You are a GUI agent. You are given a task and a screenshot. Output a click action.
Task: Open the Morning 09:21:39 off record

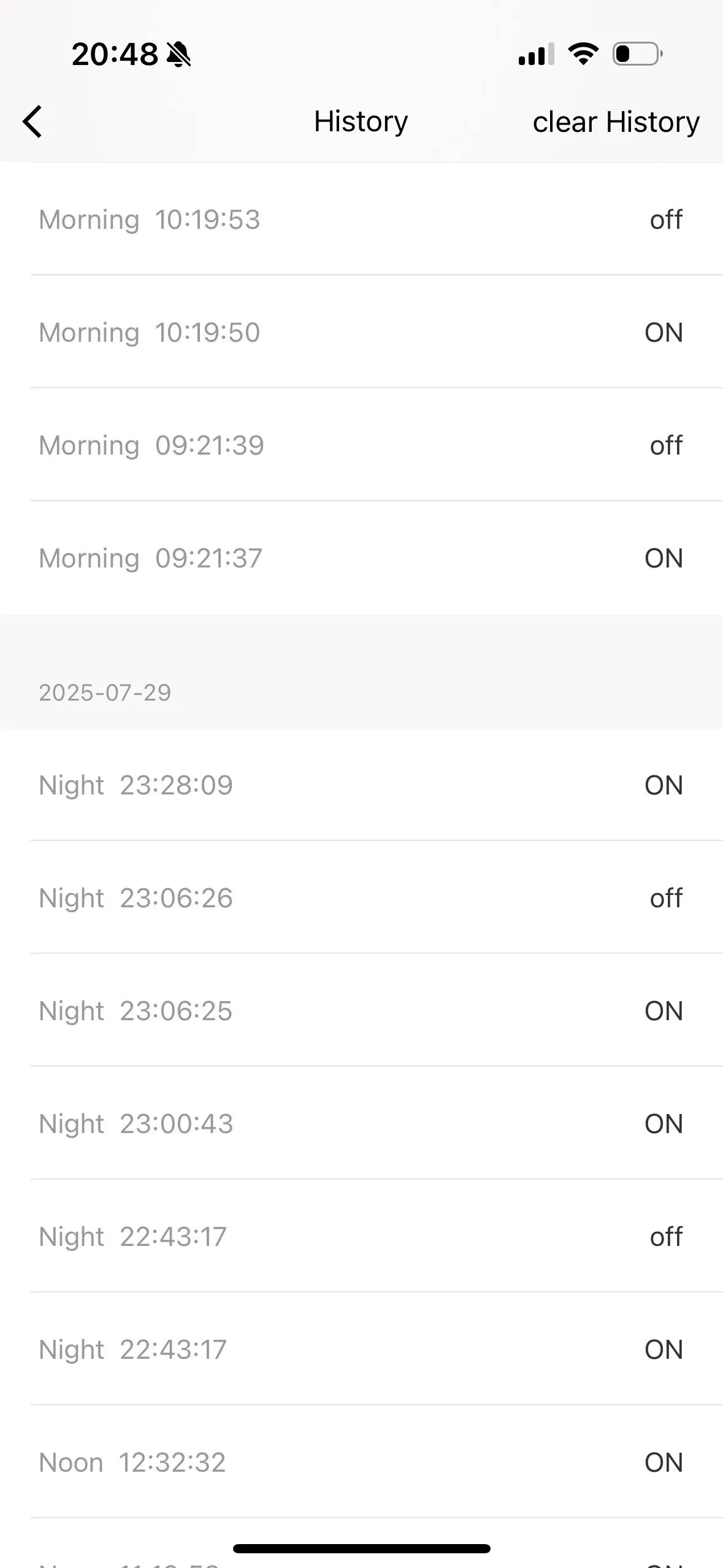coord(361,445)
